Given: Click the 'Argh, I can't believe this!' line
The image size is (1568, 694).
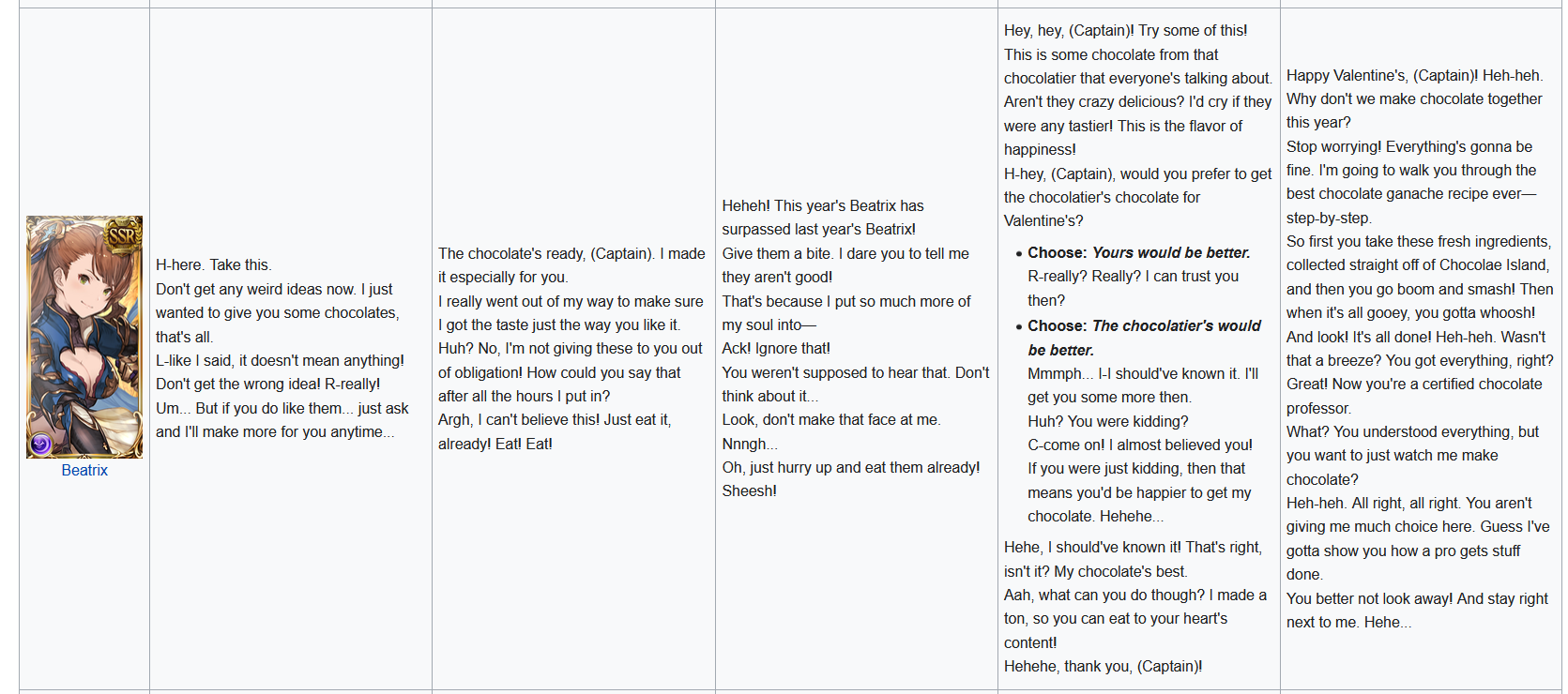Looking at the screenshot, I should pos(518,420).
